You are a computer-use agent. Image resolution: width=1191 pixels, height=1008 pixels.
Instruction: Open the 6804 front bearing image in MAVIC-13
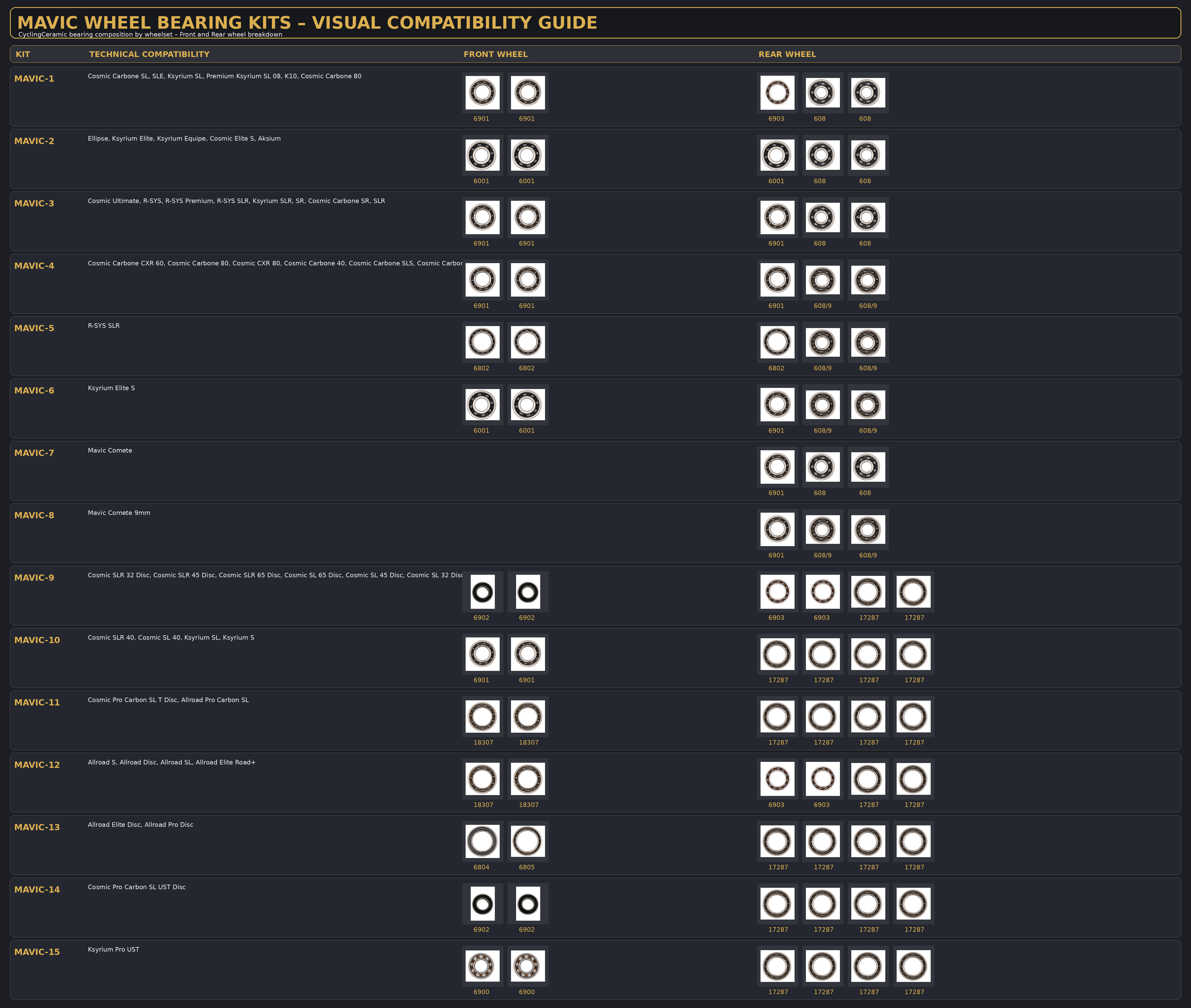tap(482, 841)
